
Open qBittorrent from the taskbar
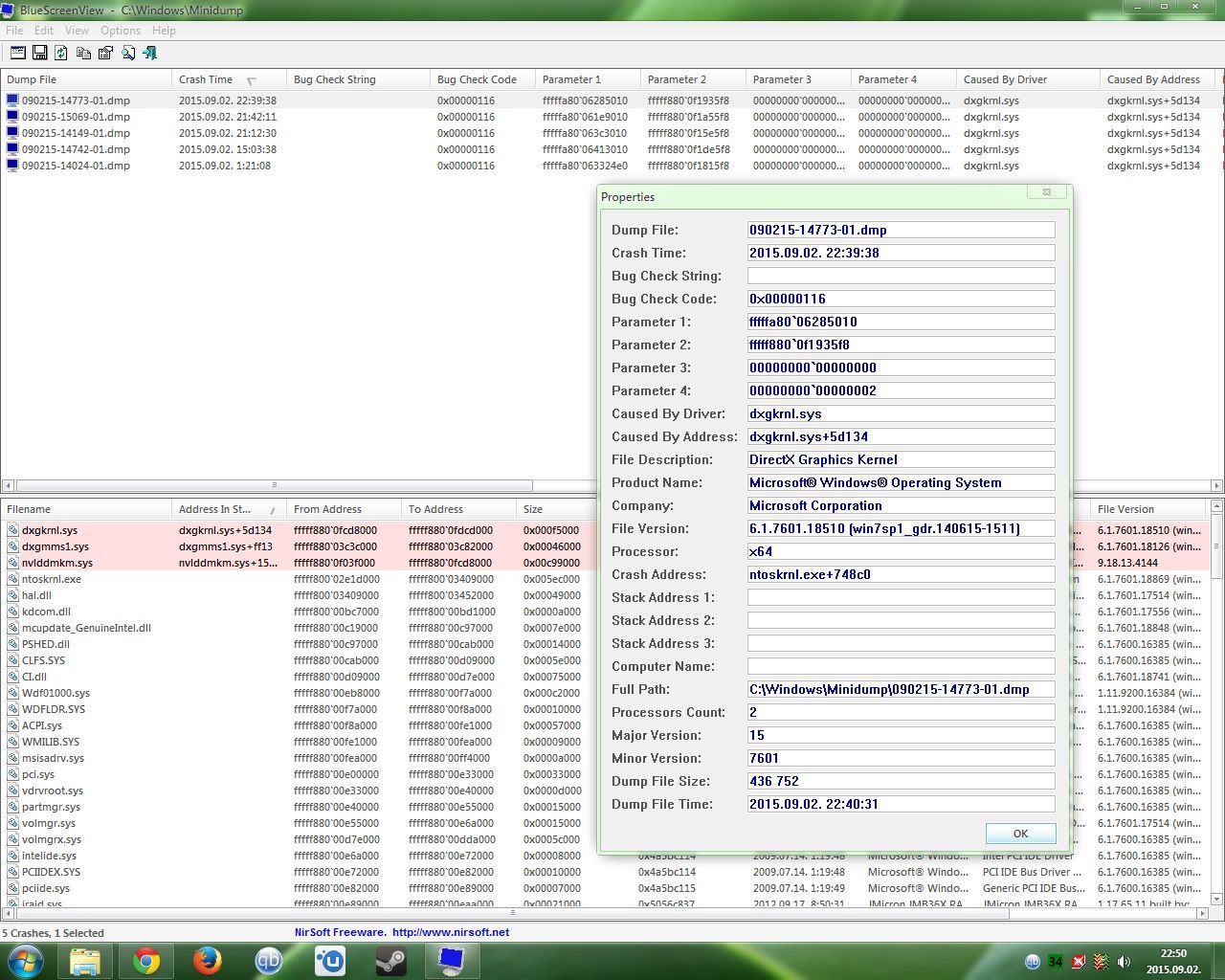tap(269, 961)
